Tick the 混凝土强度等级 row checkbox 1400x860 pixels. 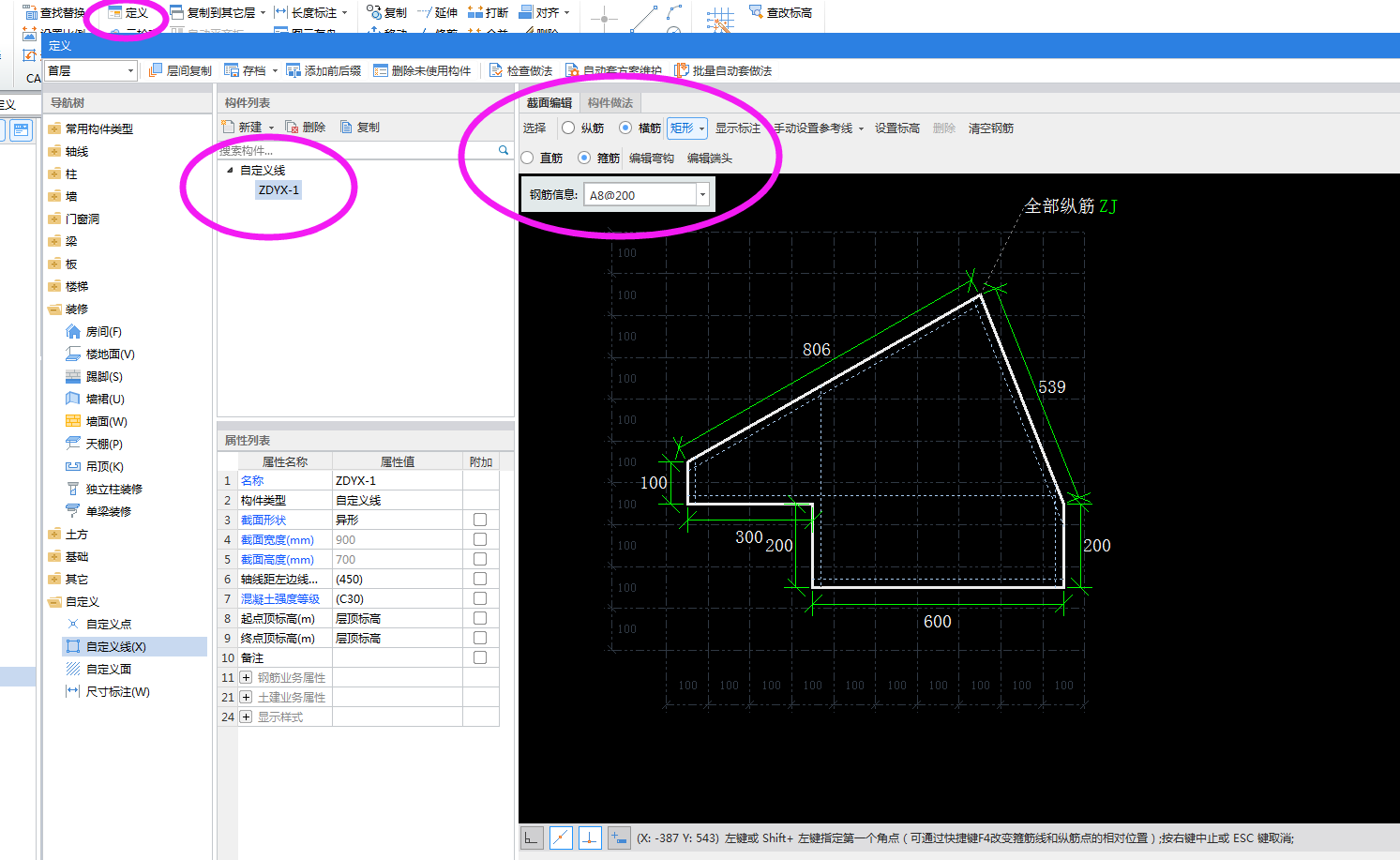(x=480, y=598)
